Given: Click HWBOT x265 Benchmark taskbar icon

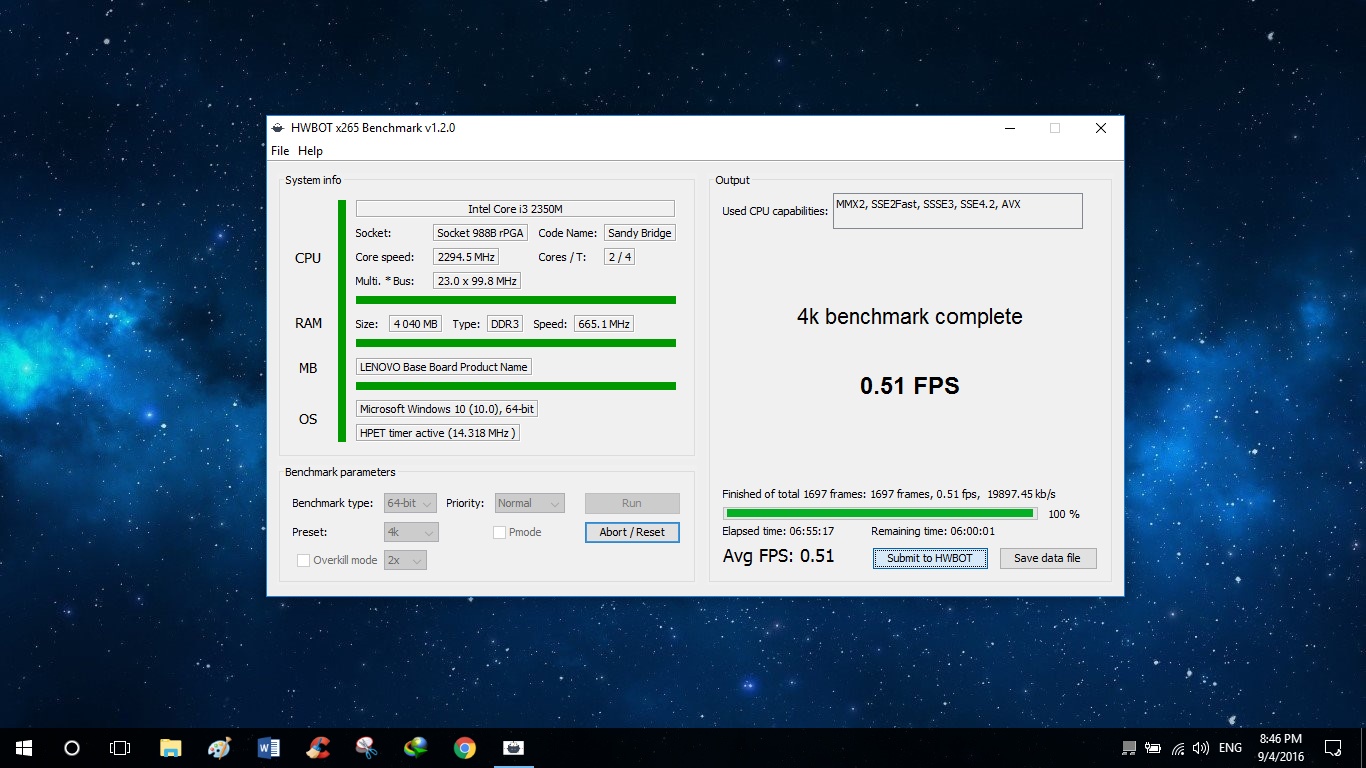Looking at the screenshot, I should pyautogui.click(x=513, y=747).
